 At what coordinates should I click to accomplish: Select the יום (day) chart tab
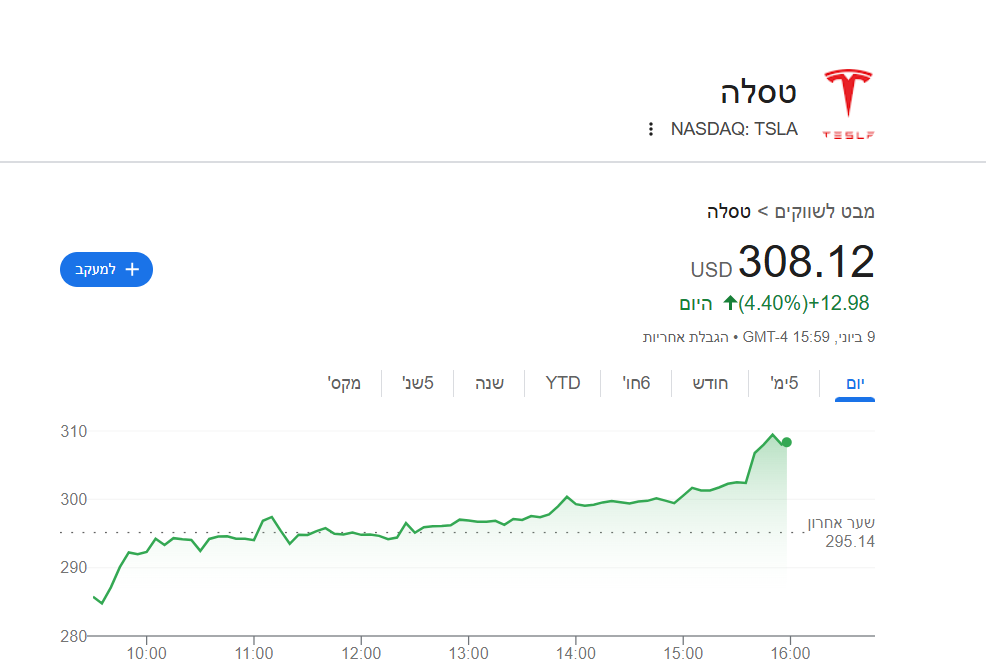(x=855, y=383)
